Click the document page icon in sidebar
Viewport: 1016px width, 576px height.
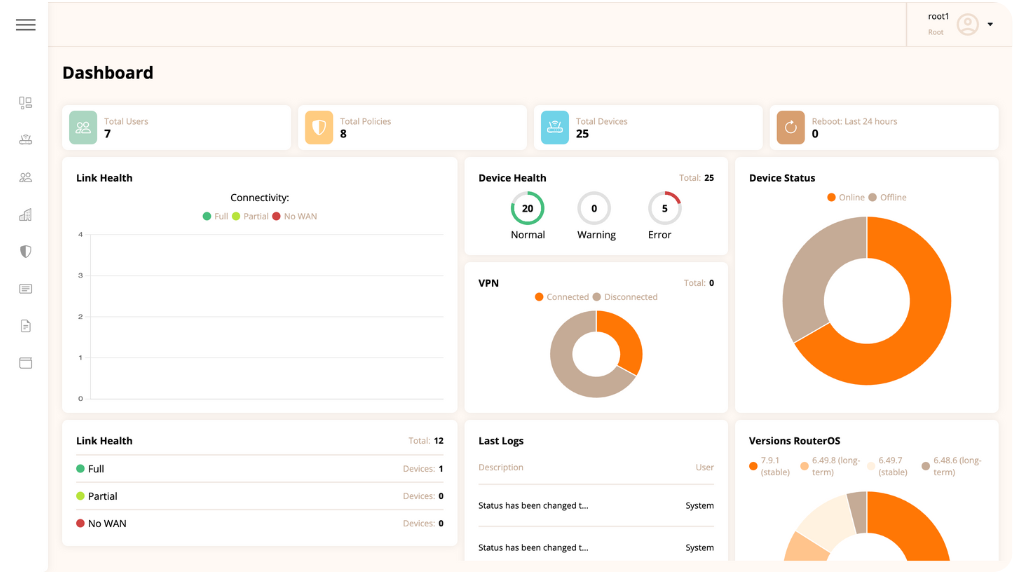[x=25, y=326]
